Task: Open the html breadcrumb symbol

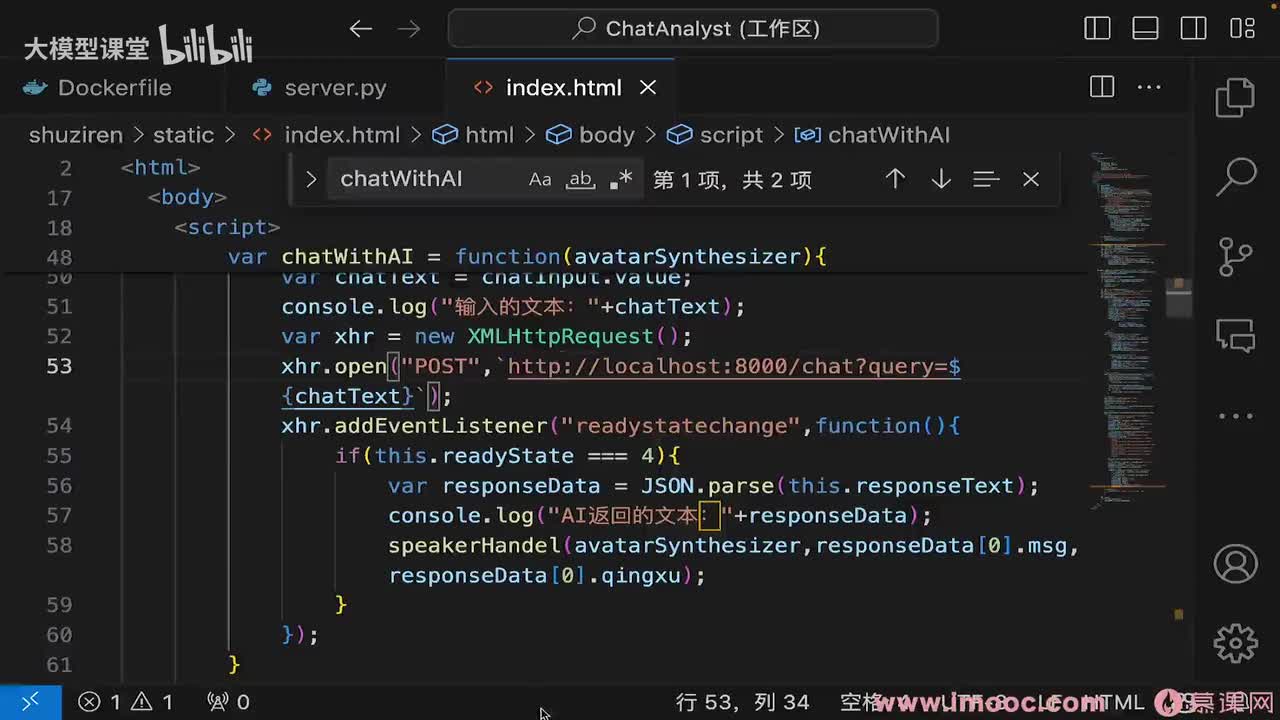Action: tap(473, 135)
